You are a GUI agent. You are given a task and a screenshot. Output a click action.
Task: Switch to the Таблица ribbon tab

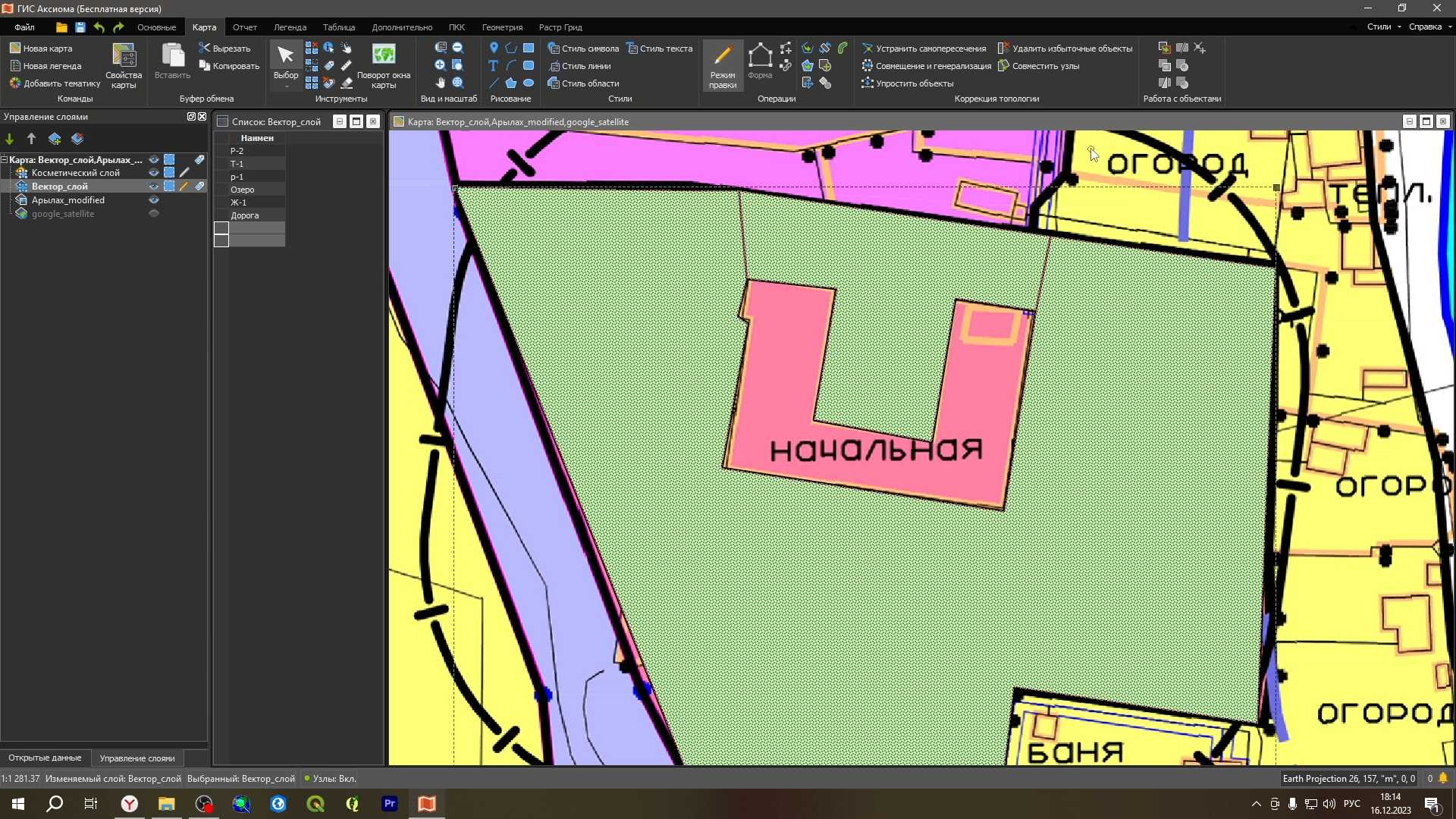339,27
